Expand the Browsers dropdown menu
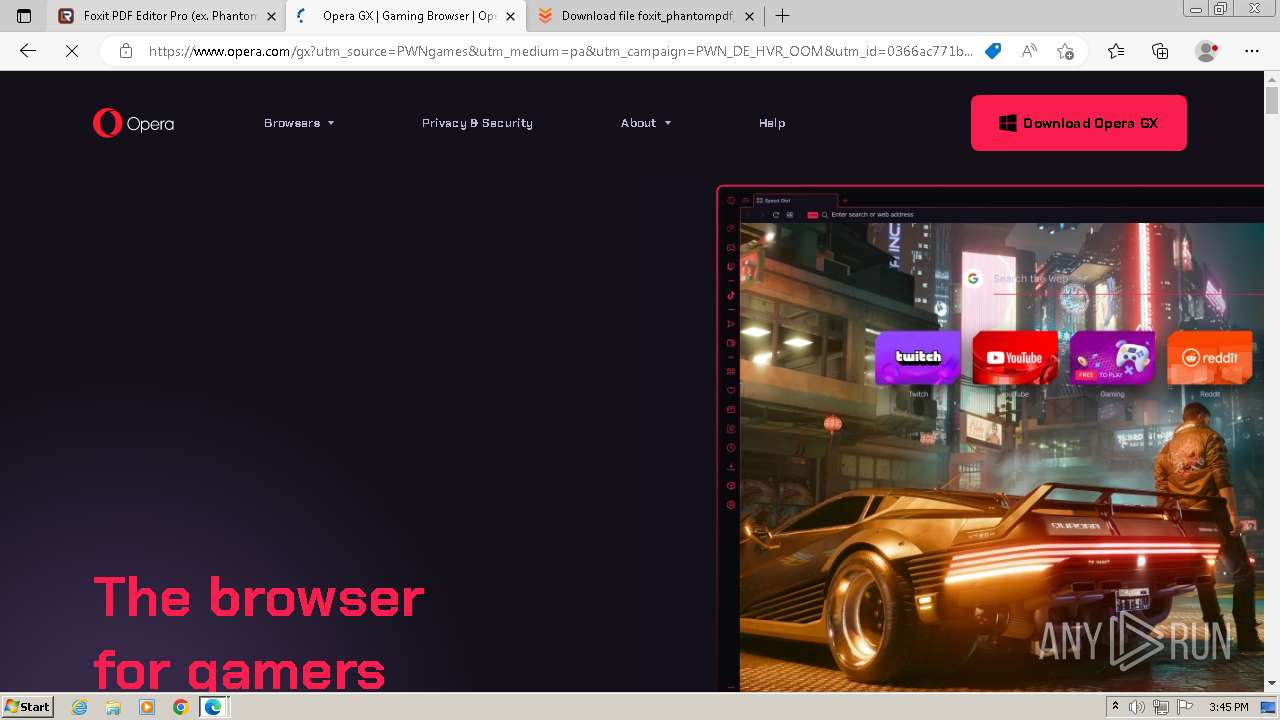1280x720 pixels. [299, 123]
